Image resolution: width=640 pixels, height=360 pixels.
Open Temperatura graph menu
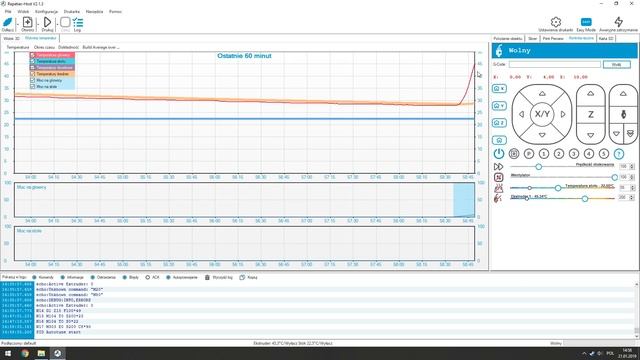[18, 47]
